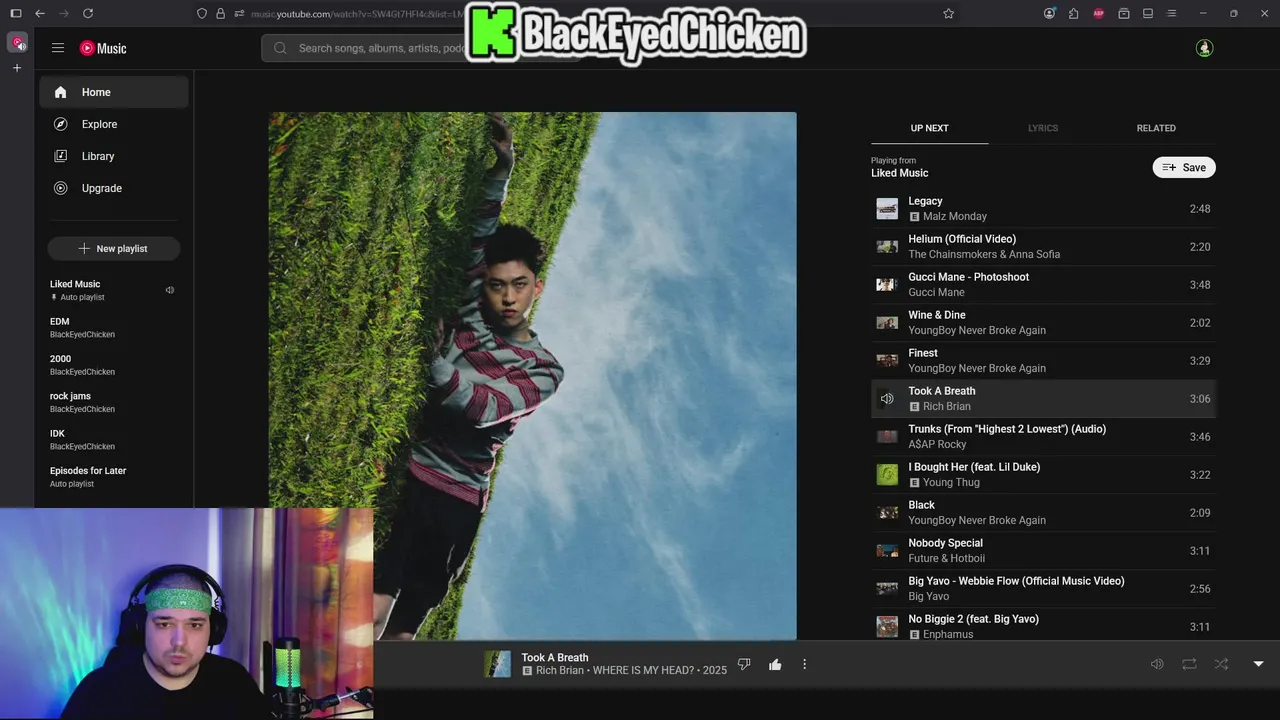Image resolution: width=1280 pixels, height=720 pixels.
Task: Play Legacy by Malz Monday
Action: click(1043, 209)
